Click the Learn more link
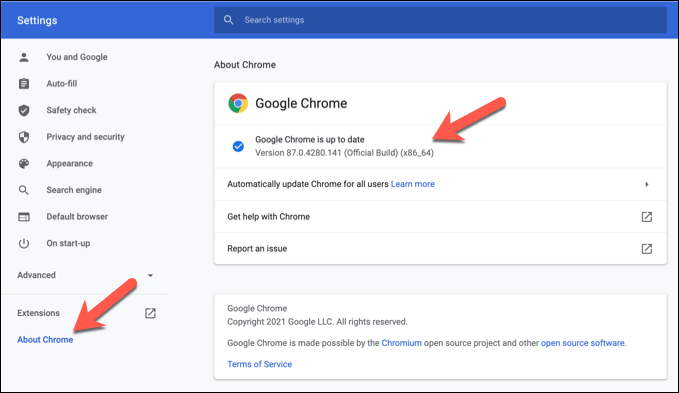Image resolution: width=679 pixels, height=393 pixels. tap(412, 184)
